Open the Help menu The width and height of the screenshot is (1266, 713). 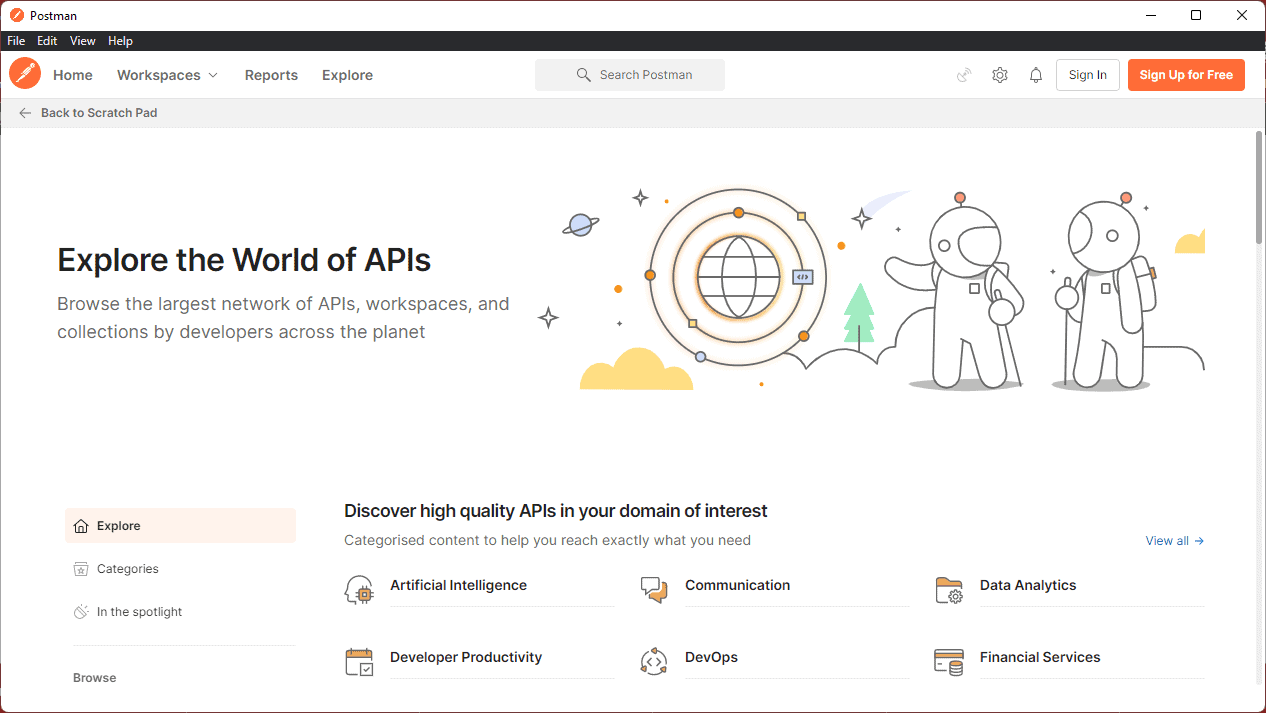point(120,41)
